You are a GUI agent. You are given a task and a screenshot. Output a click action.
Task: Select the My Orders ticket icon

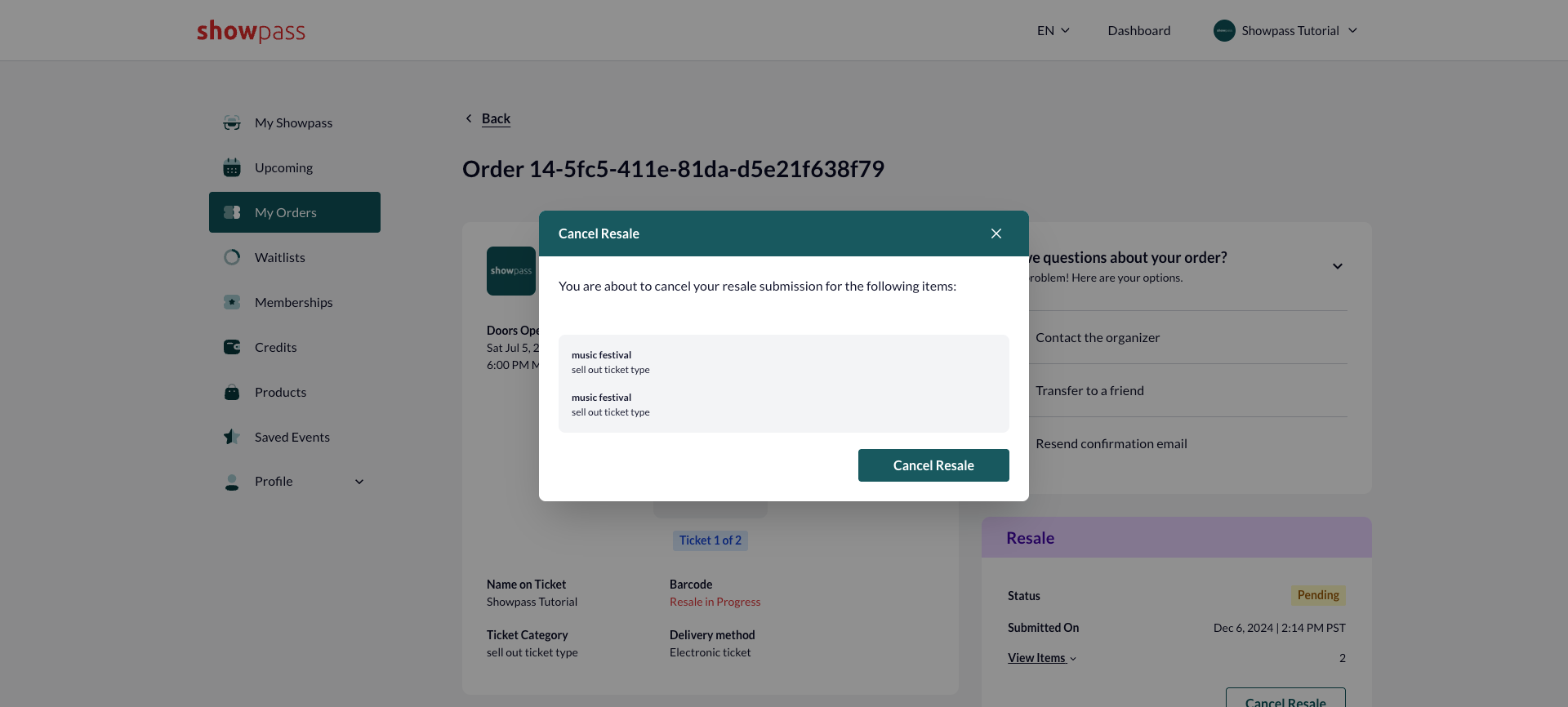pyautogui.click(x=232, y=212)
